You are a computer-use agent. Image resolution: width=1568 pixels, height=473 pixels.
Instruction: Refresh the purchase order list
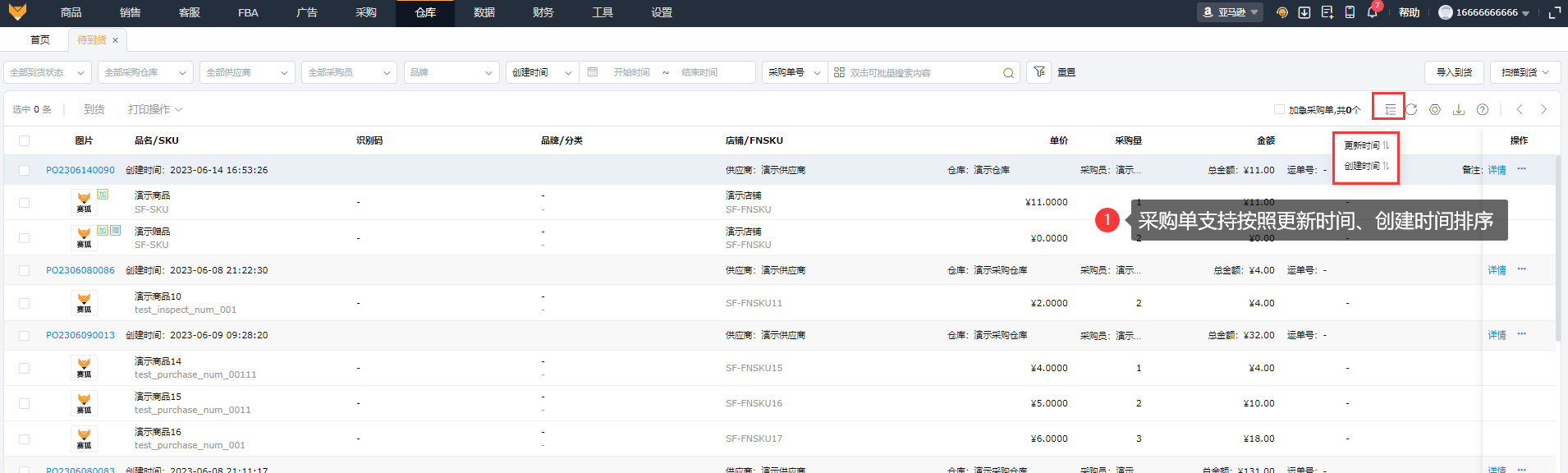pyautogui.click(x=1411, y=109)
